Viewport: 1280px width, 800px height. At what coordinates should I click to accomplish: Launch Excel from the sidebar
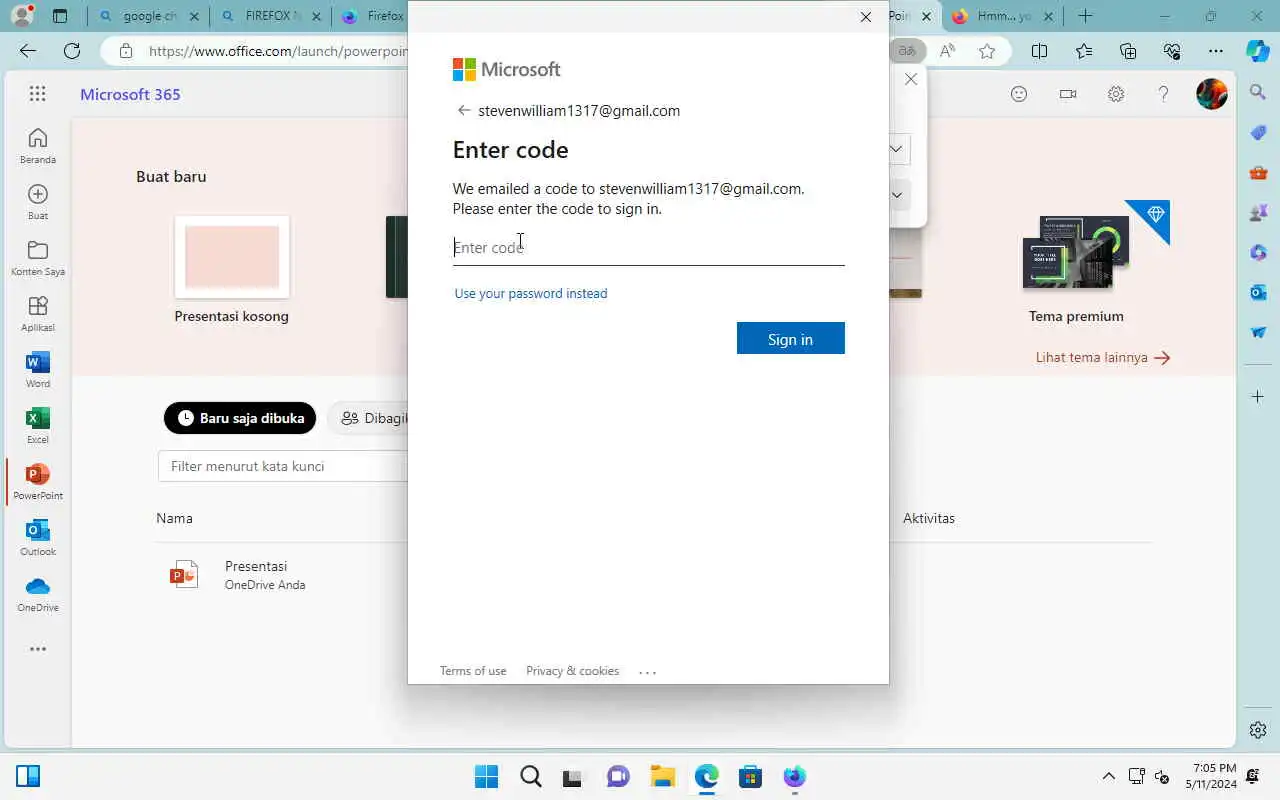click(x=38, y=426)
